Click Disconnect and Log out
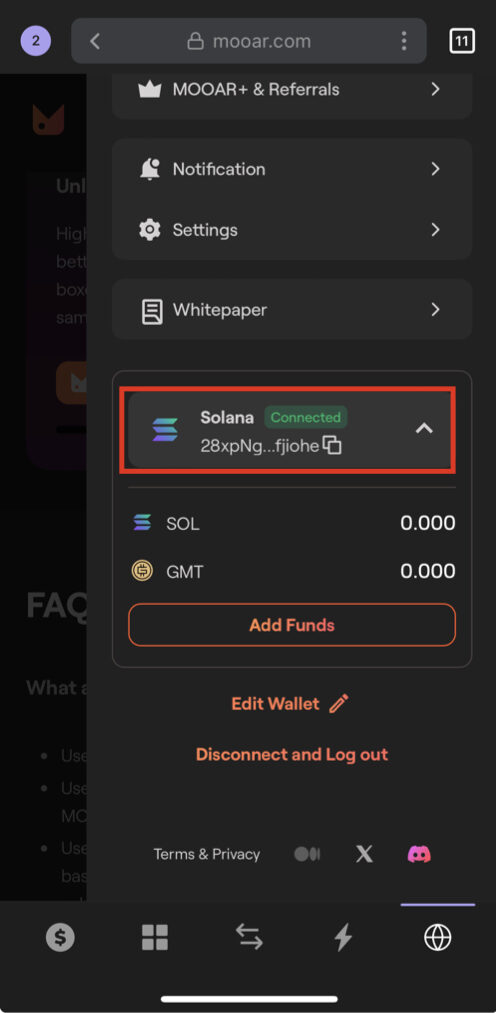 tap(292, 755)
